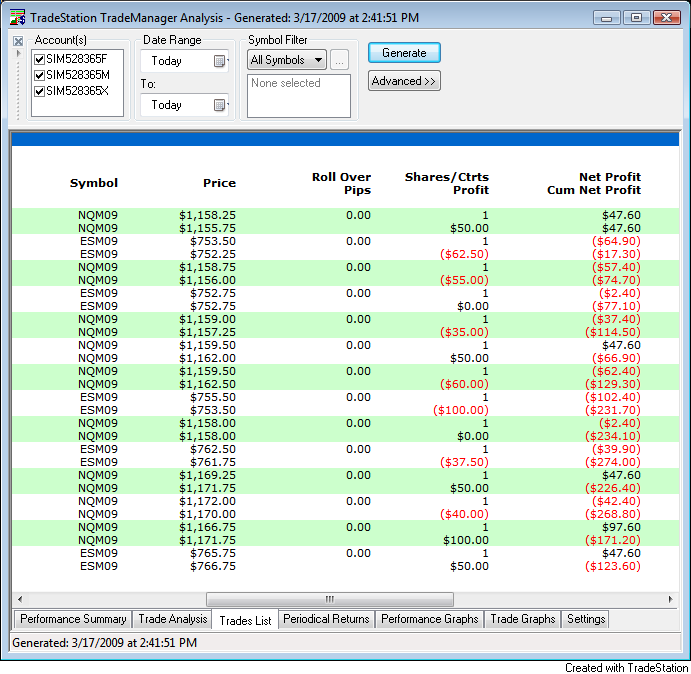Click the None selected symbol list box
Viewport: 691px width, 674px height.
coord(299,96)
